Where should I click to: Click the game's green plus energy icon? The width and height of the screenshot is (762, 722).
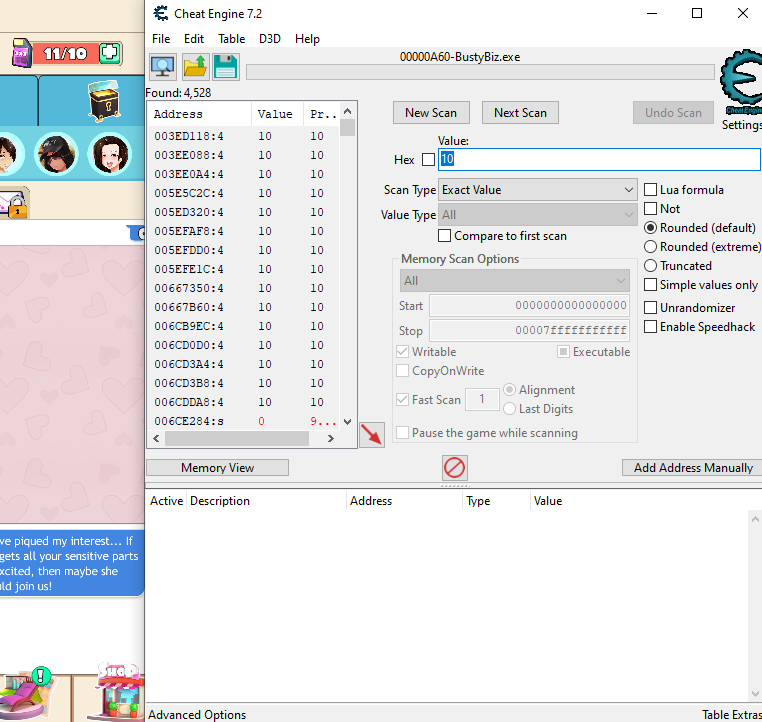coord(110,53)
